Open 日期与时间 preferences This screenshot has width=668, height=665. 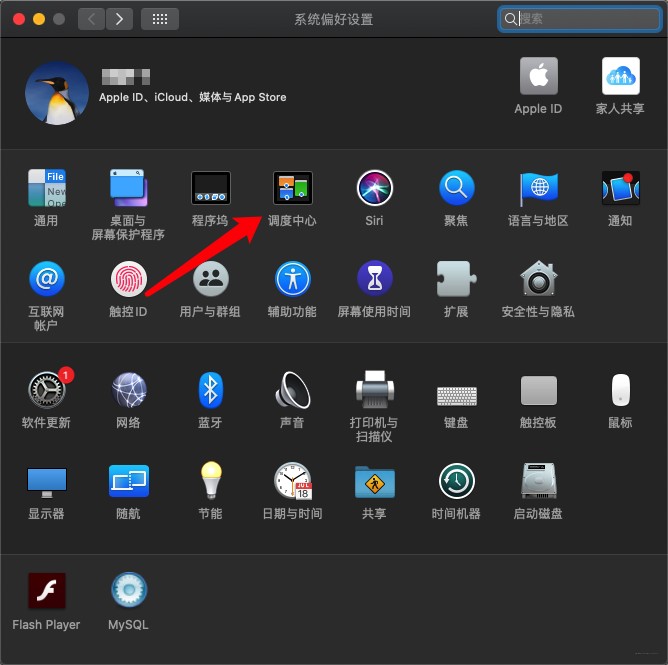click(x=293, y=481)
